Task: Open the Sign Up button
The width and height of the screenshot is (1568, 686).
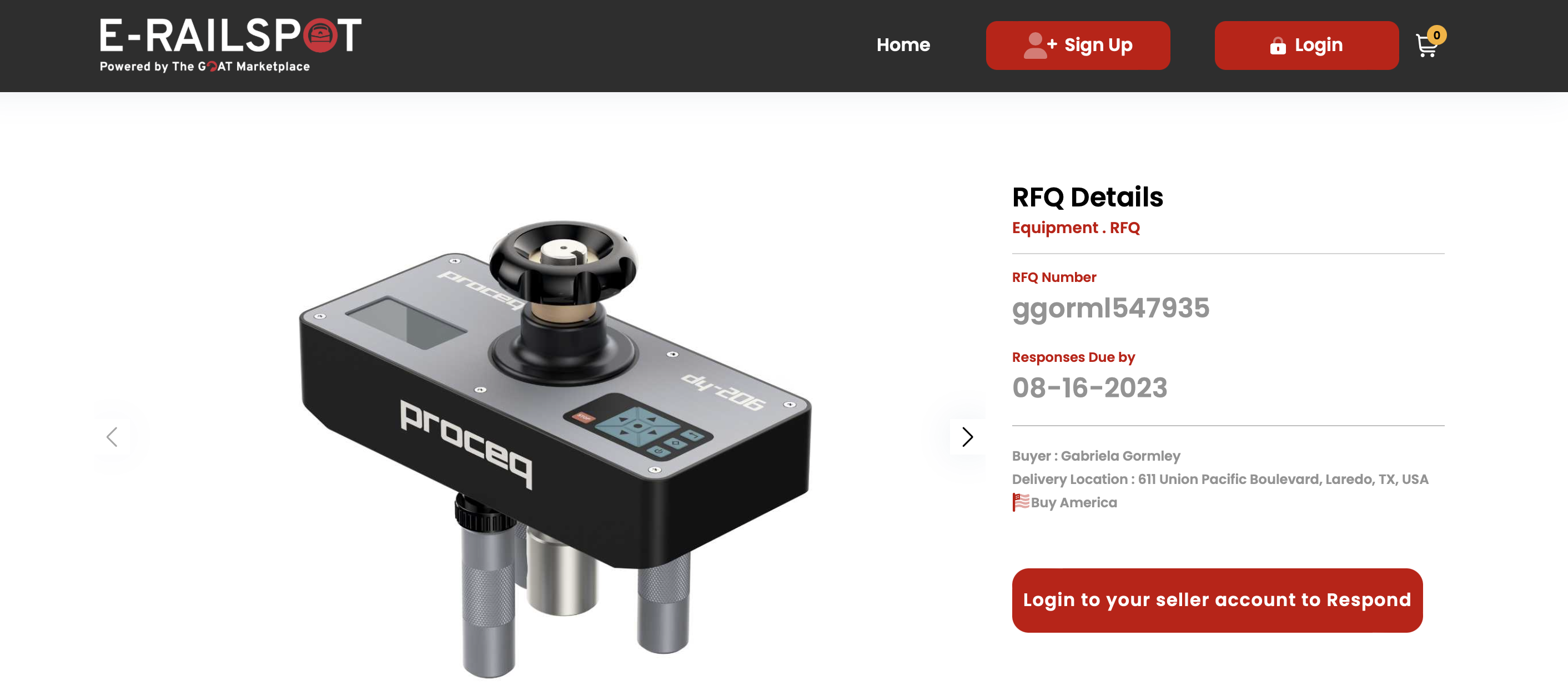Action: coord(1077,46)
